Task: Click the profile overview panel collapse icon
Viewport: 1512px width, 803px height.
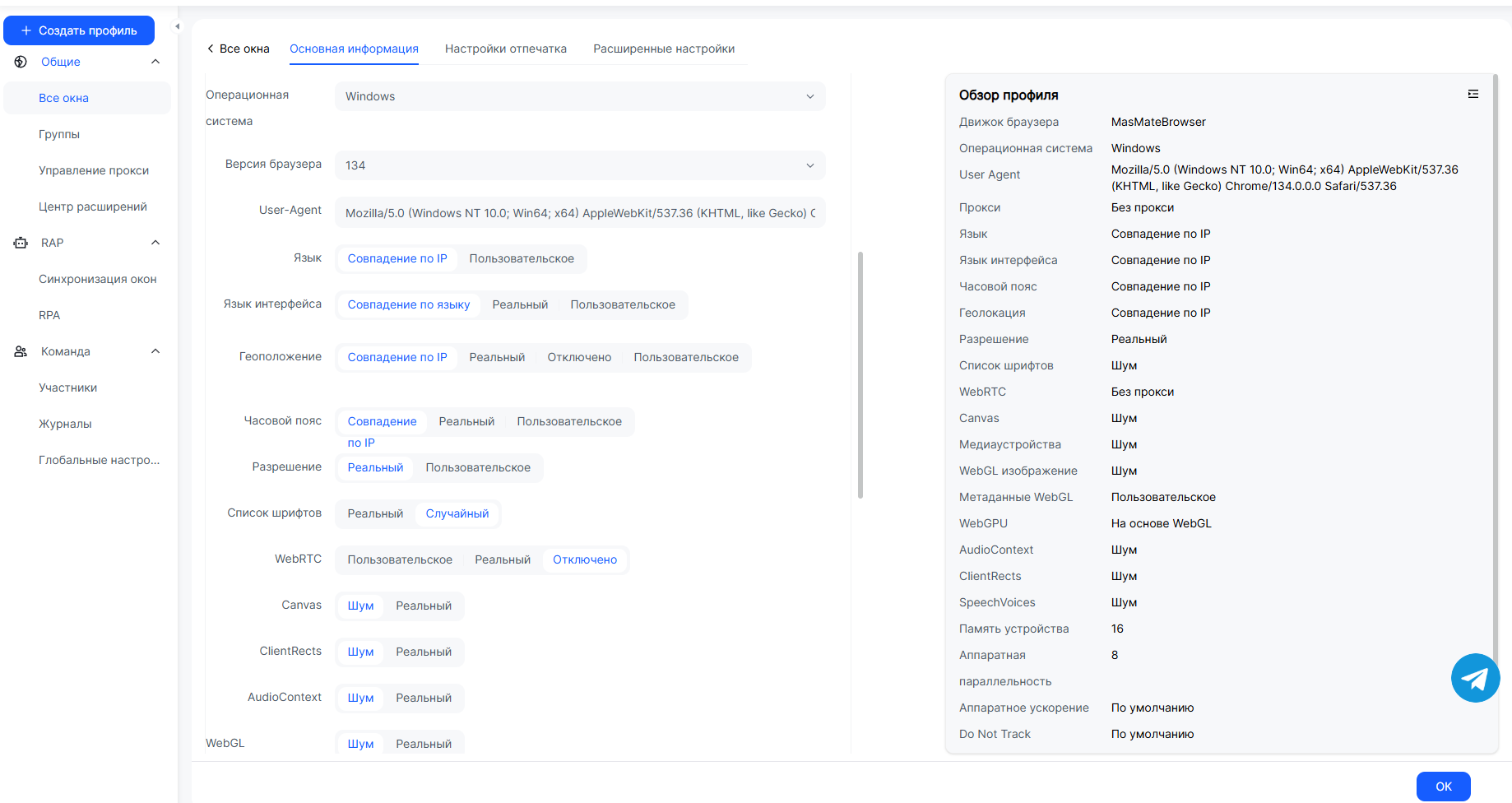Action: [1473, 95]
